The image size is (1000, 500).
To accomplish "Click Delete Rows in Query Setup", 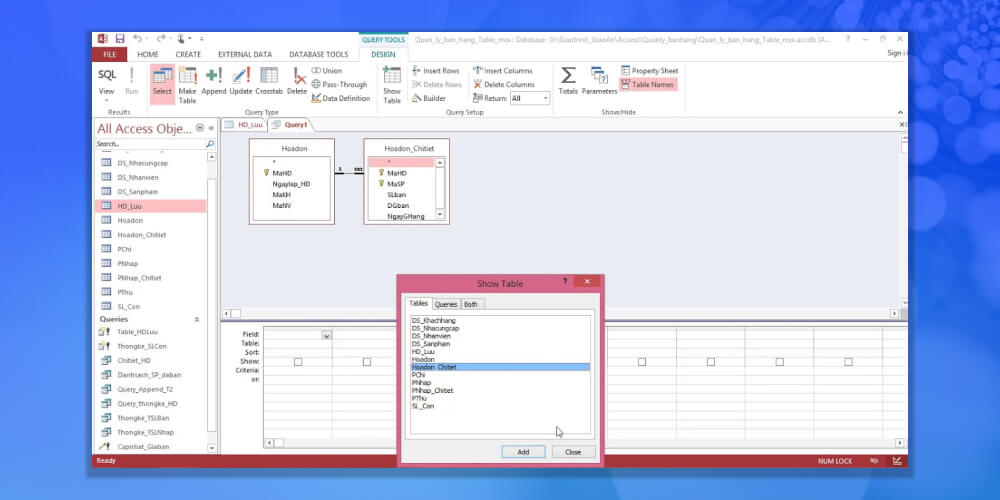I will click(436, 84).
